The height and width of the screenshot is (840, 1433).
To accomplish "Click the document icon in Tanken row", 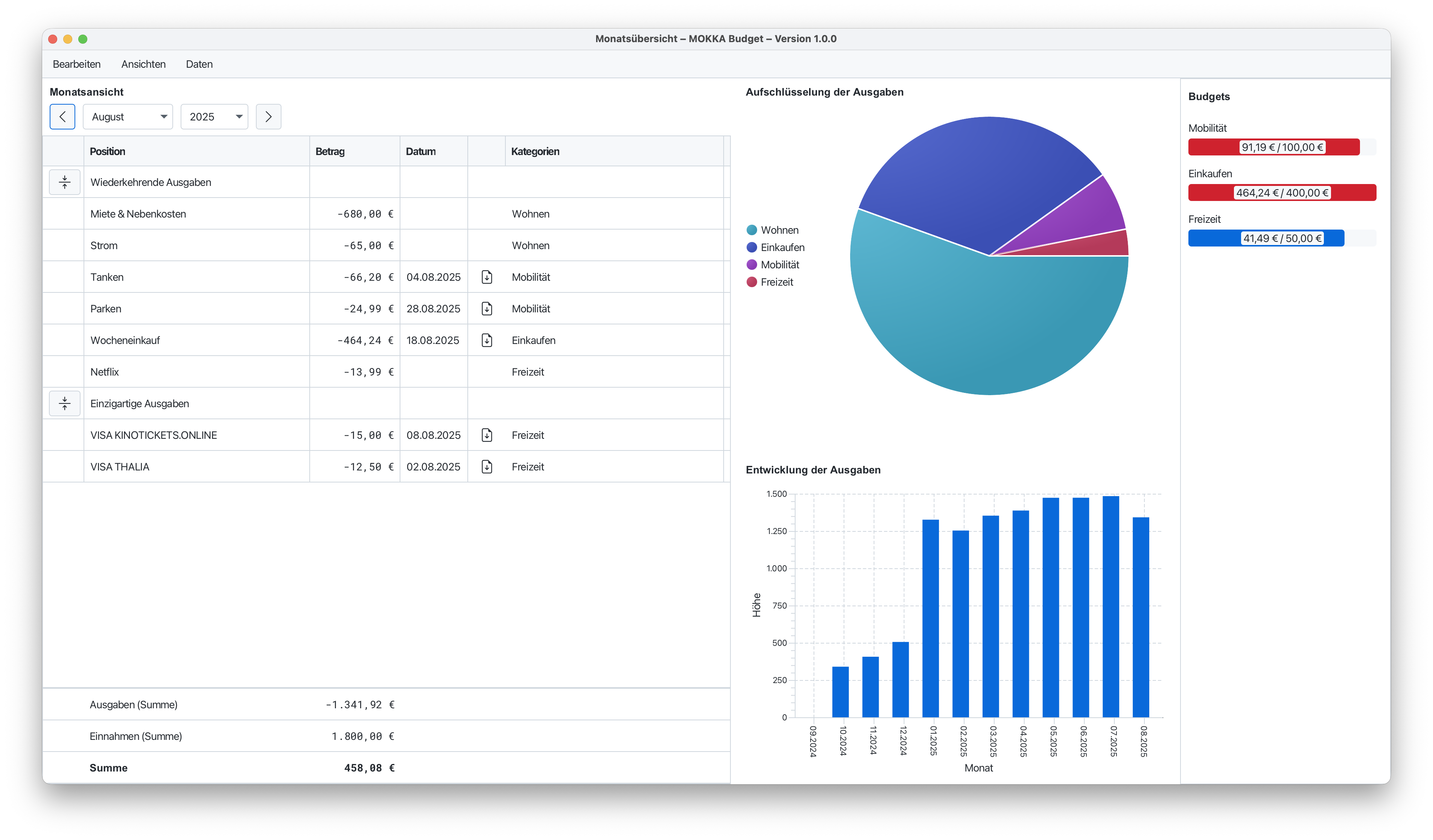I will pos(487,277).
